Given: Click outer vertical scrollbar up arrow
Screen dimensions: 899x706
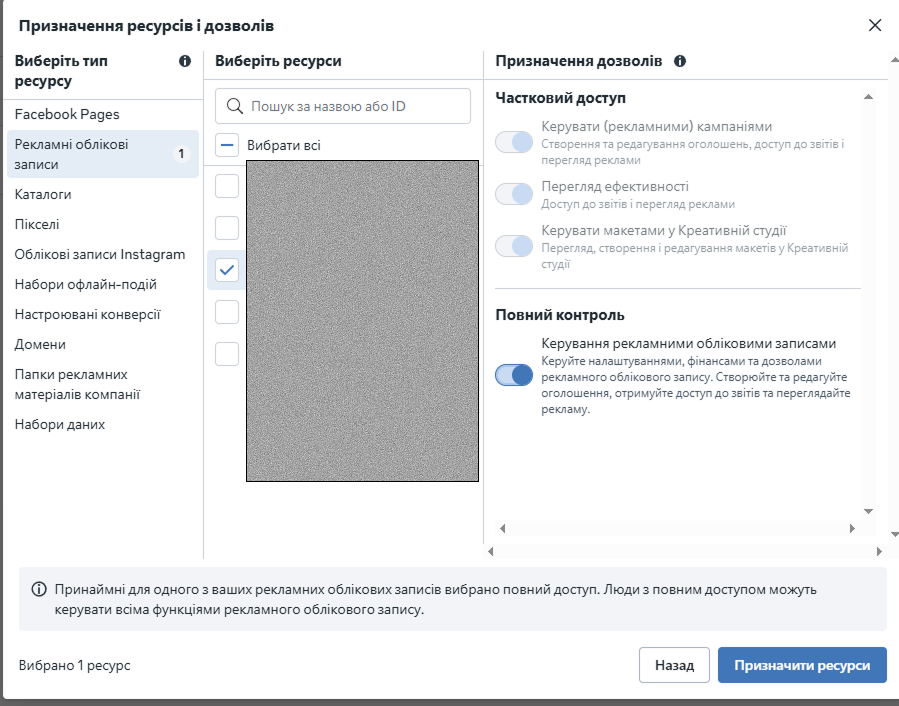Looking at the screenshot, I should (x=894, y=60).
